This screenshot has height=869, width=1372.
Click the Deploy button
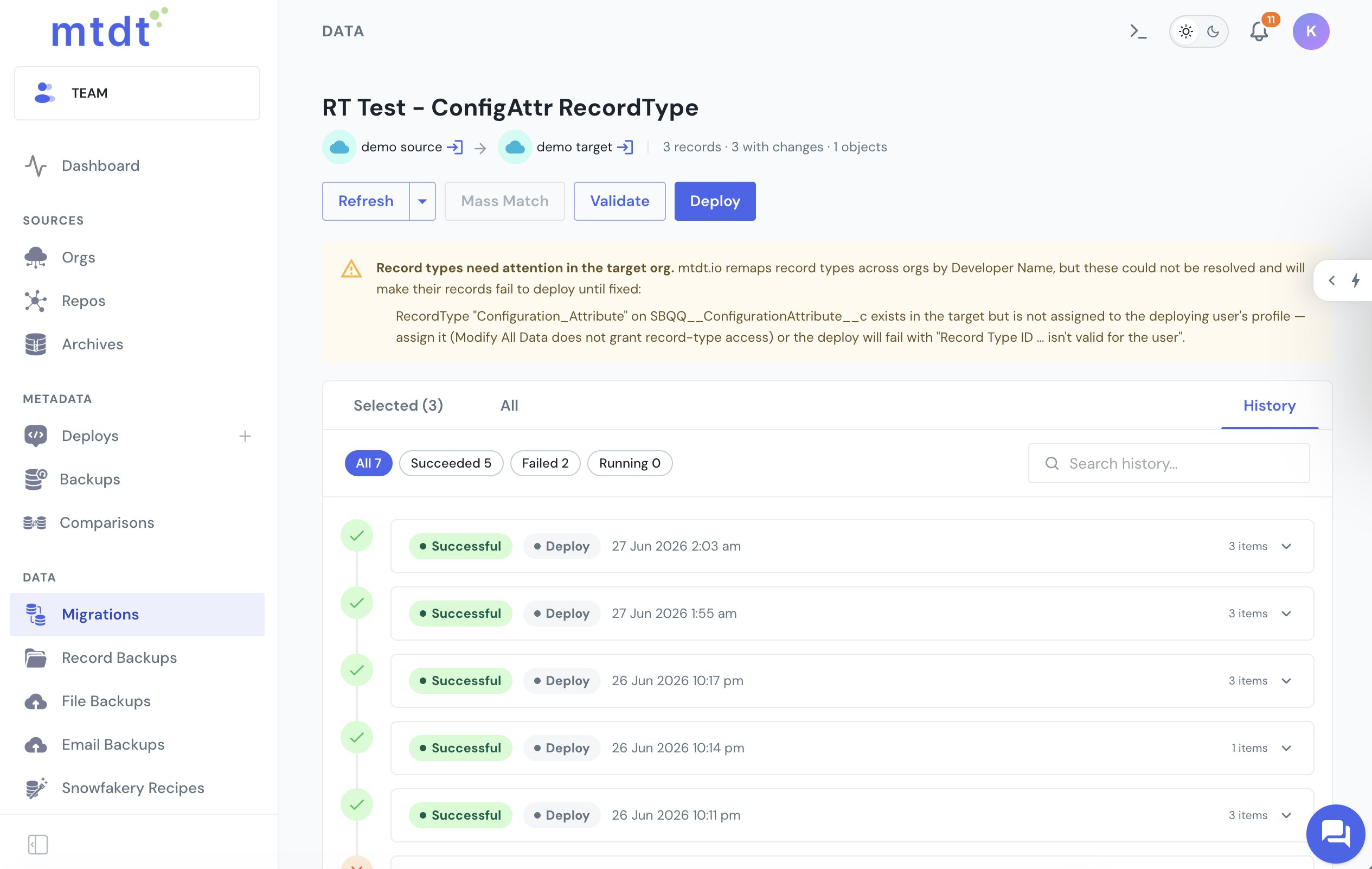pos(715,201)
